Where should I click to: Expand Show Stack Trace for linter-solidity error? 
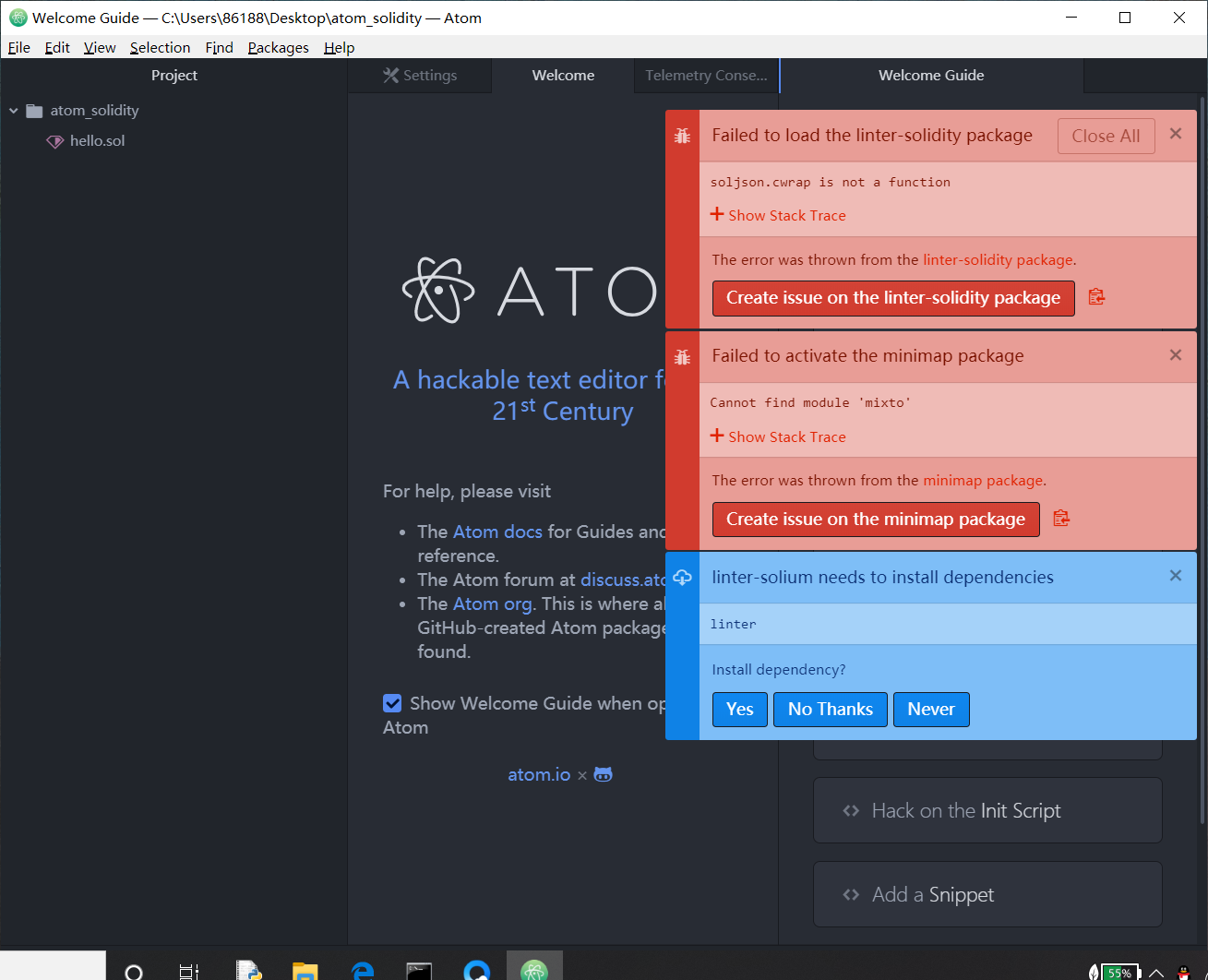coord(778,215)
